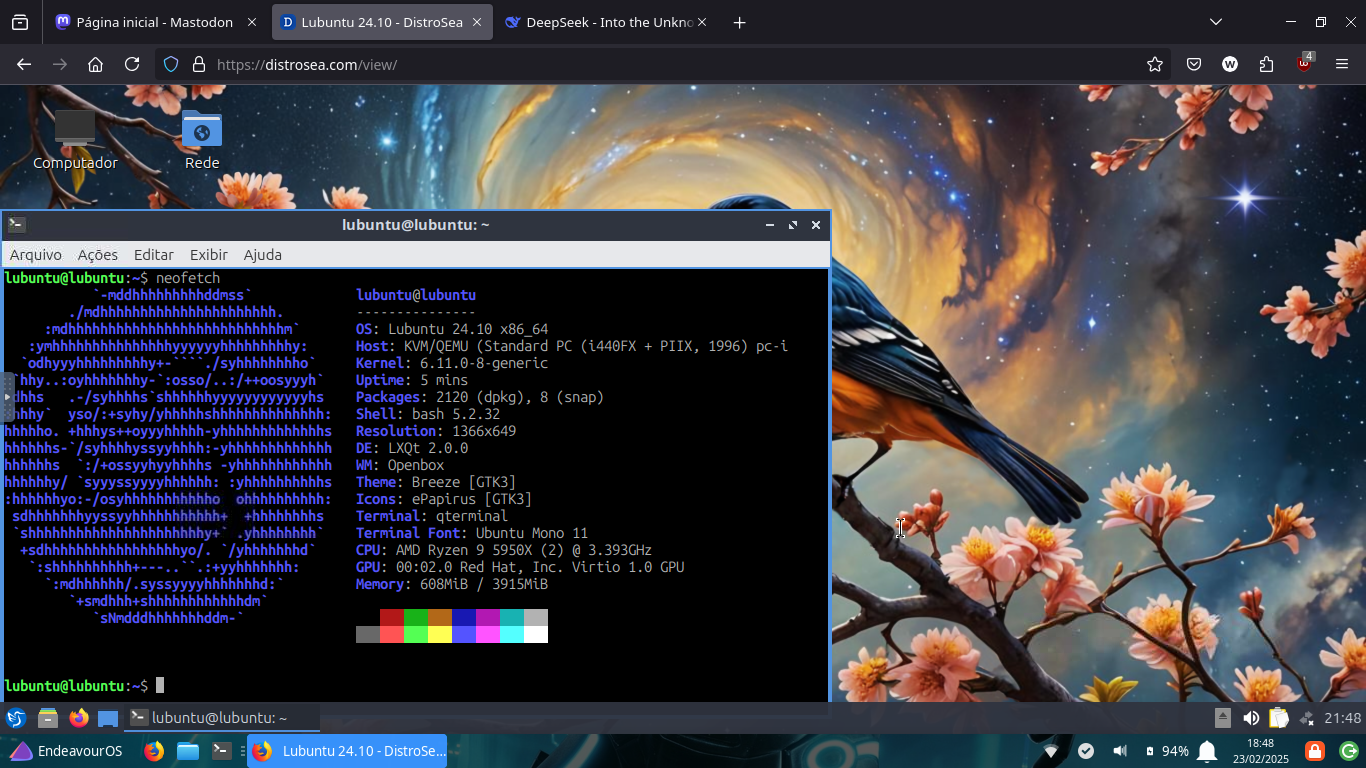Click the eject removable media icon in Lubuntu tray
1366x768 pixels.
[1223, 718]
